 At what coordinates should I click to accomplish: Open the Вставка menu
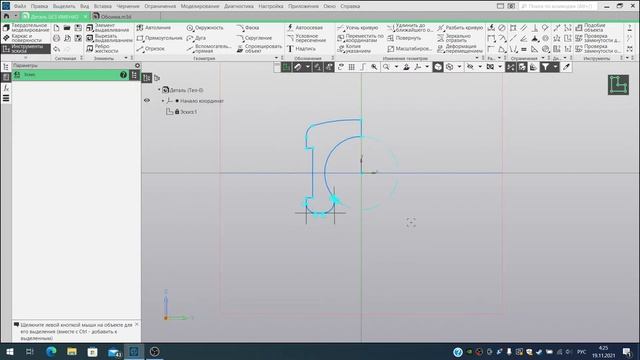(103, 6)
